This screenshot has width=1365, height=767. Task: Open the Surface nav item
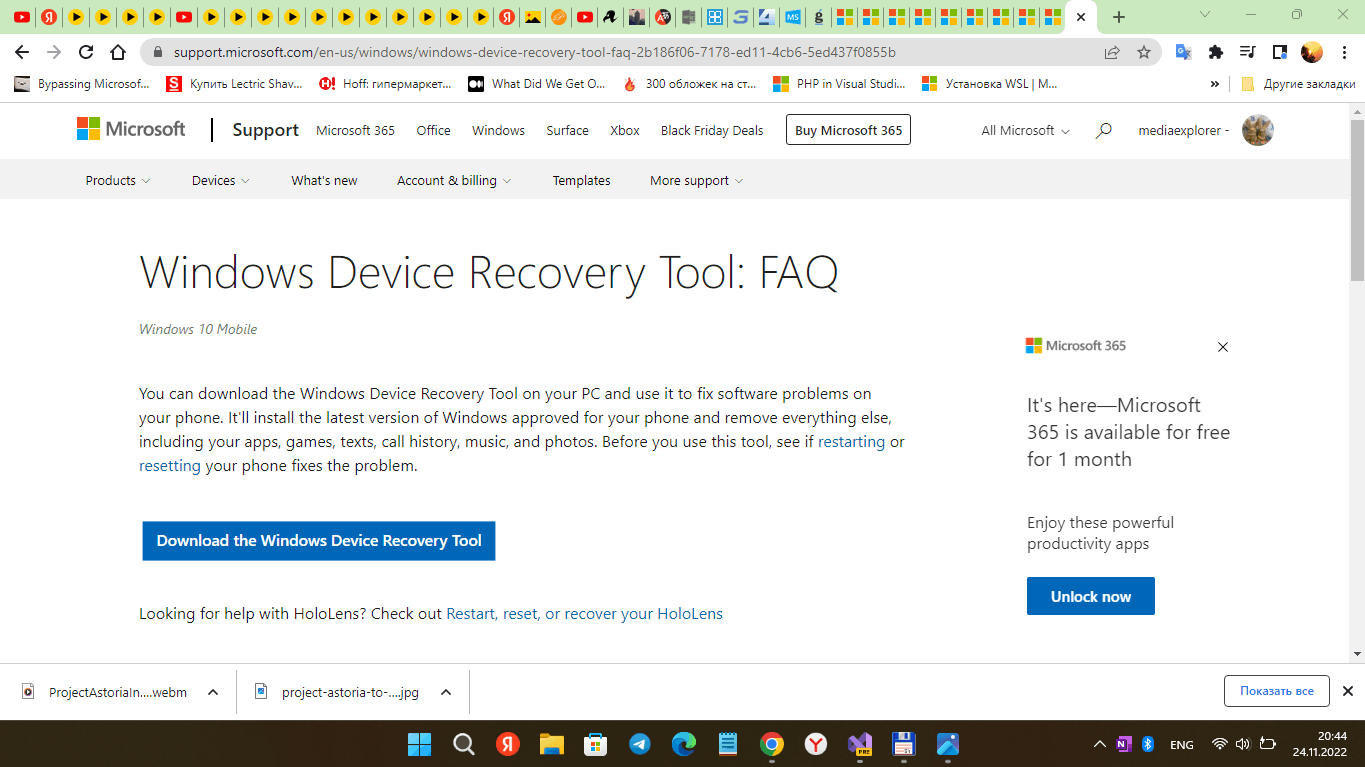pyautogui.click(x=567, y=130)
